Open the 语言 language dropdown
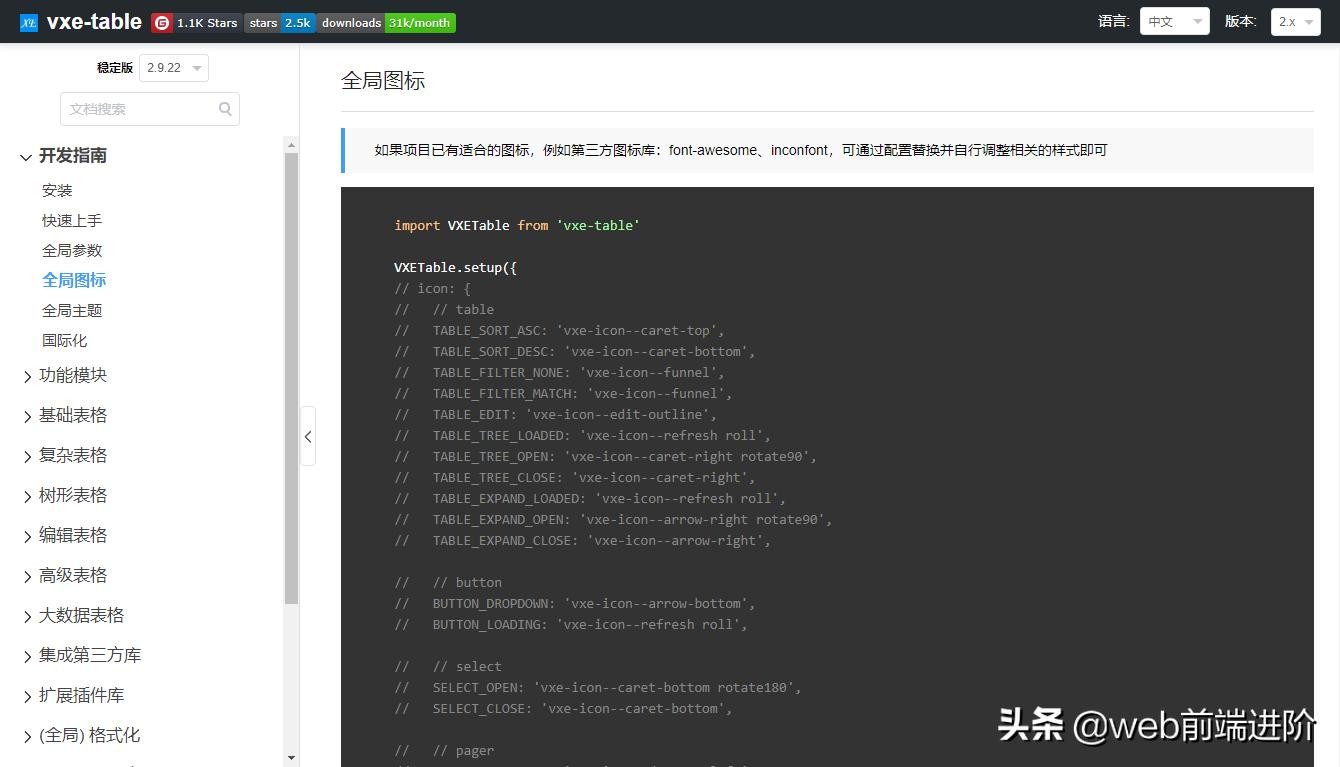 [x=1174, y=21]
